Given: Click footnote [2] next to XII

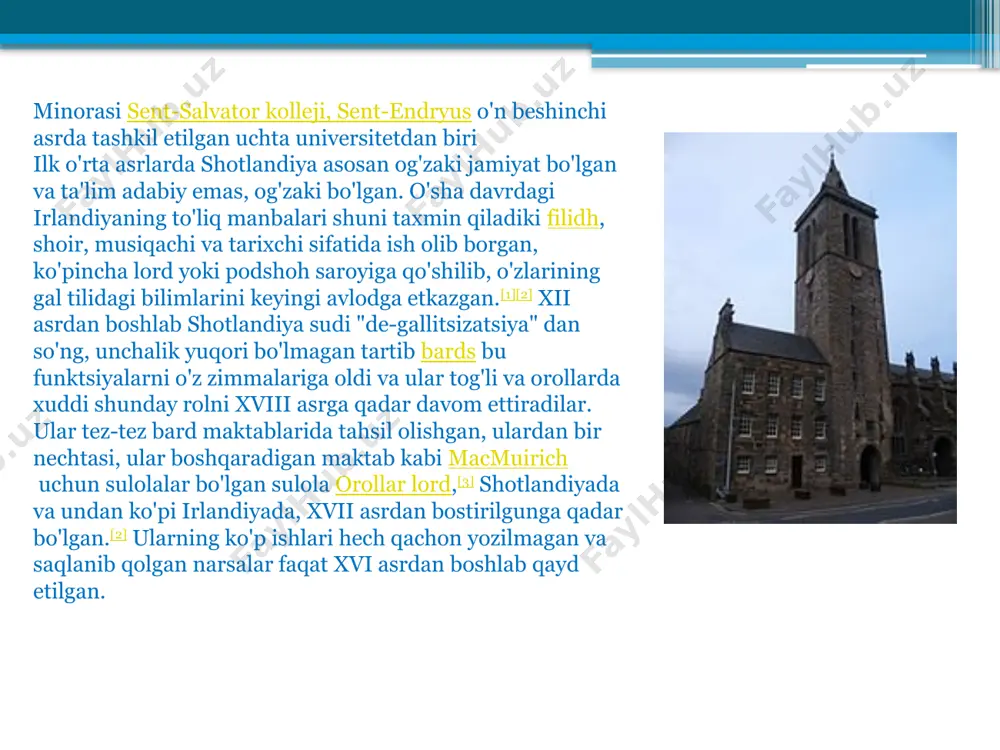Looking at the screenshot, I should click(x=524, y=295).
